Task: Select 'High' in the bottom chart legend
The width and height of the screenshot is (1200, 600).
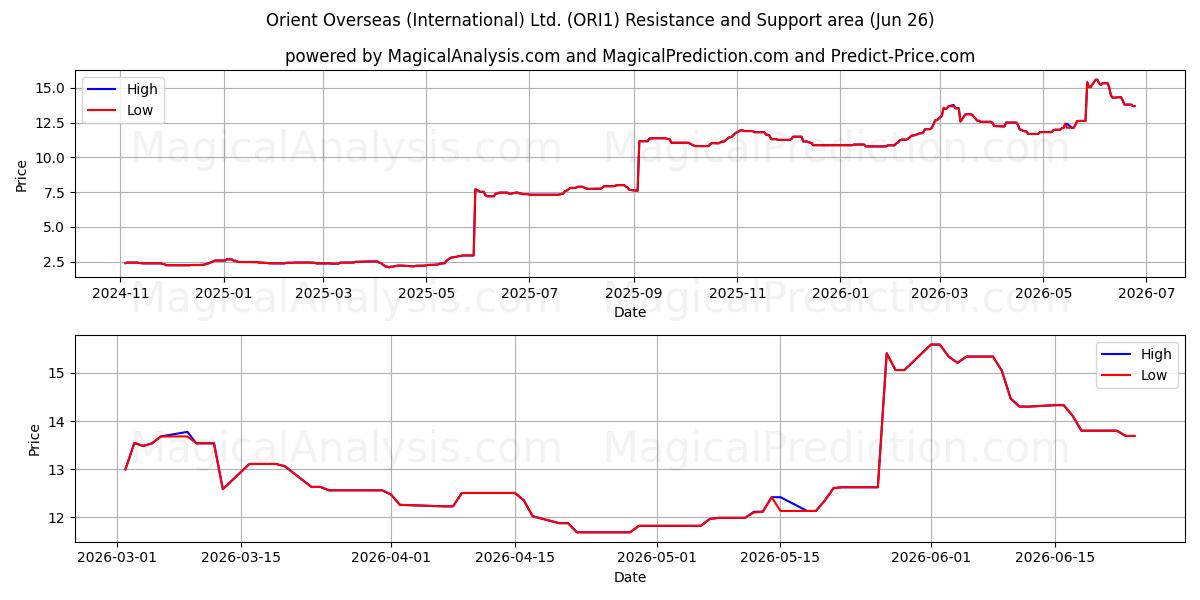Action: 1156,354
